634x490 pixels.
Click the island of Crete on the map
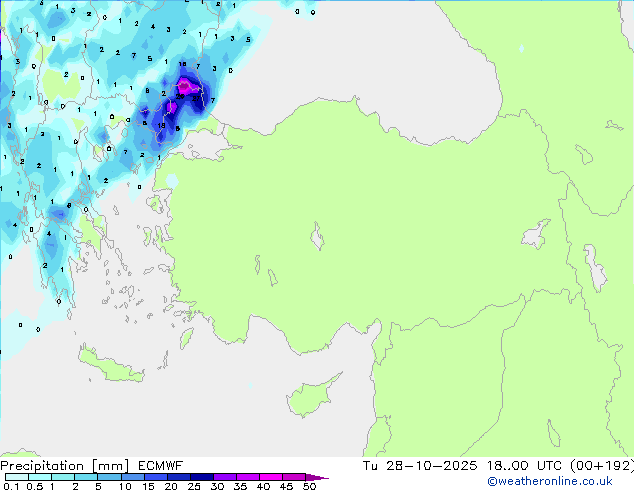(110, 364)
